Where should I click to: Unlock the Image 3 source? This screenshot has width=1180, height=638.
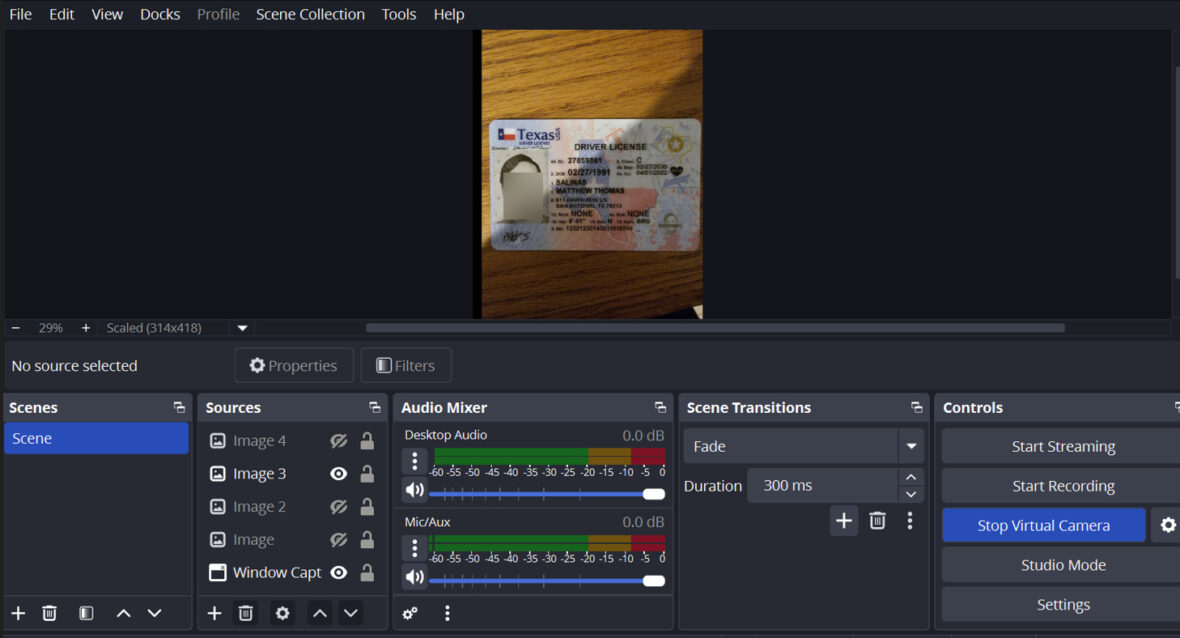pos(367,473)
